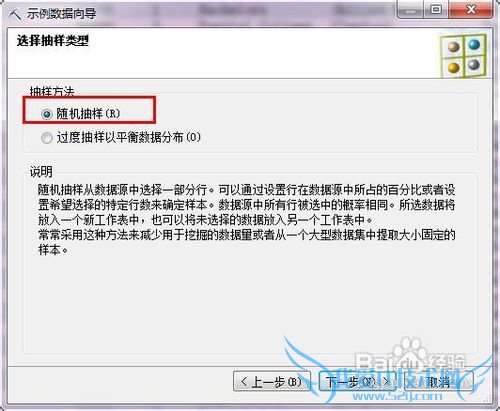500x411 pixels.
Task: Close the 示例数据向导 dialog
Action: click(x=471, y=10)
